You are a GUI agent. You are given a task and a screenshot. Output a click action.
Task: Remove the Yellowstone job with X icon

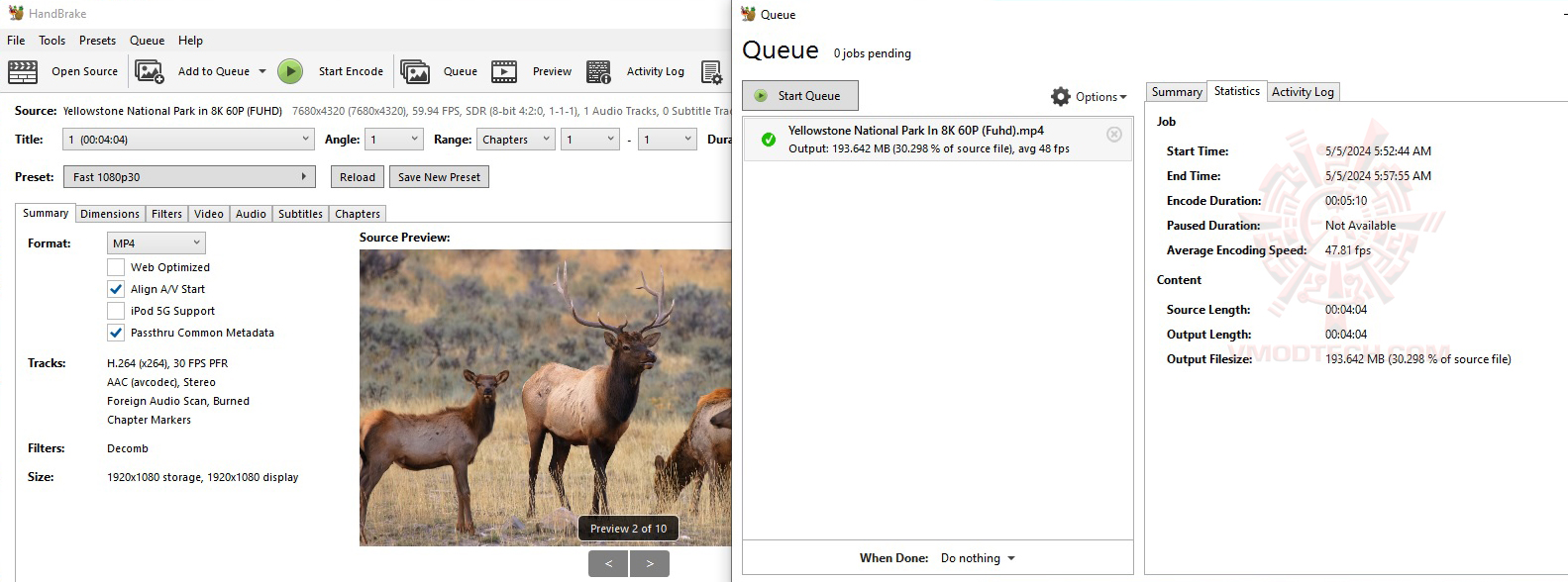[1114, 134]
